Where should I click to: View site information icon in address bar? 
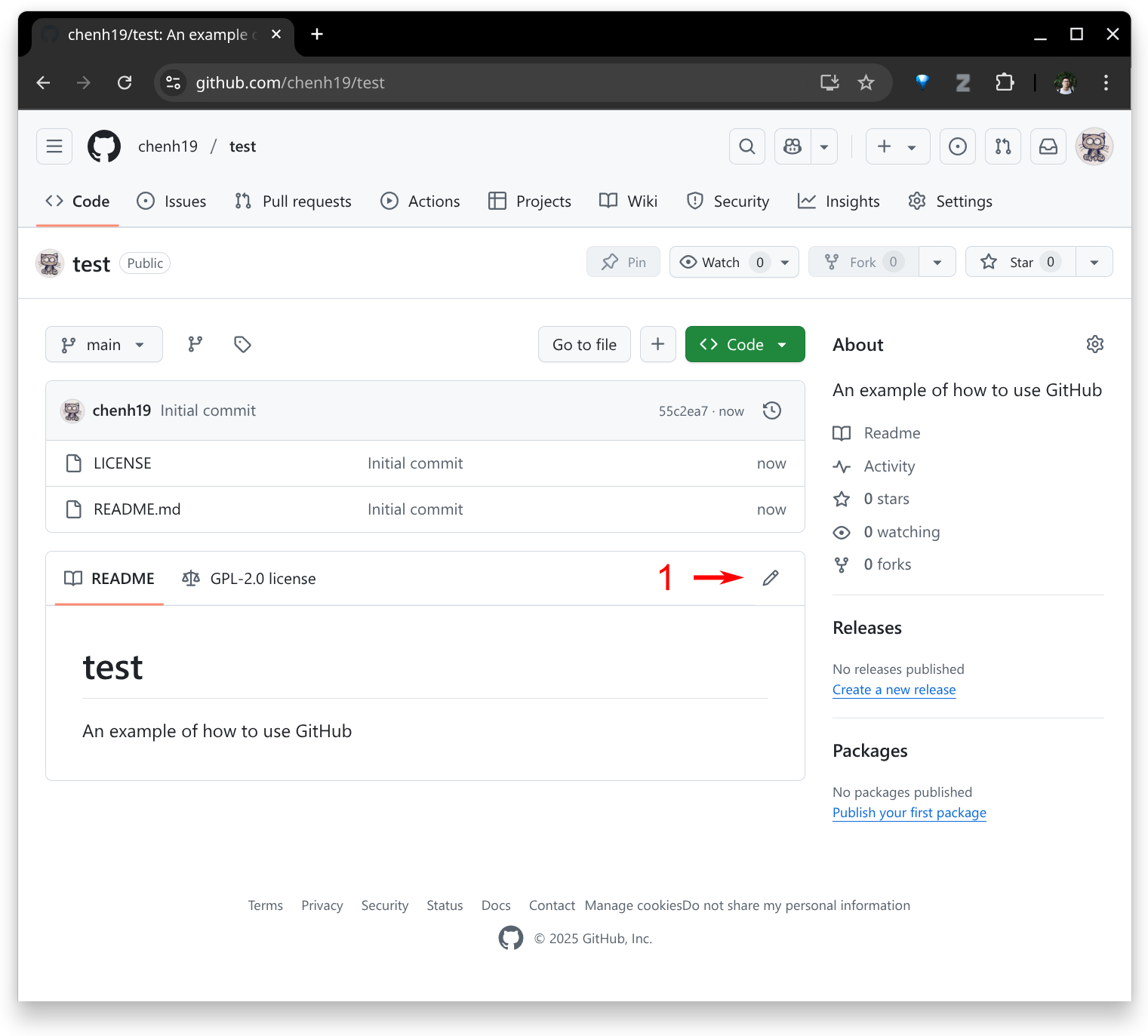174,82
